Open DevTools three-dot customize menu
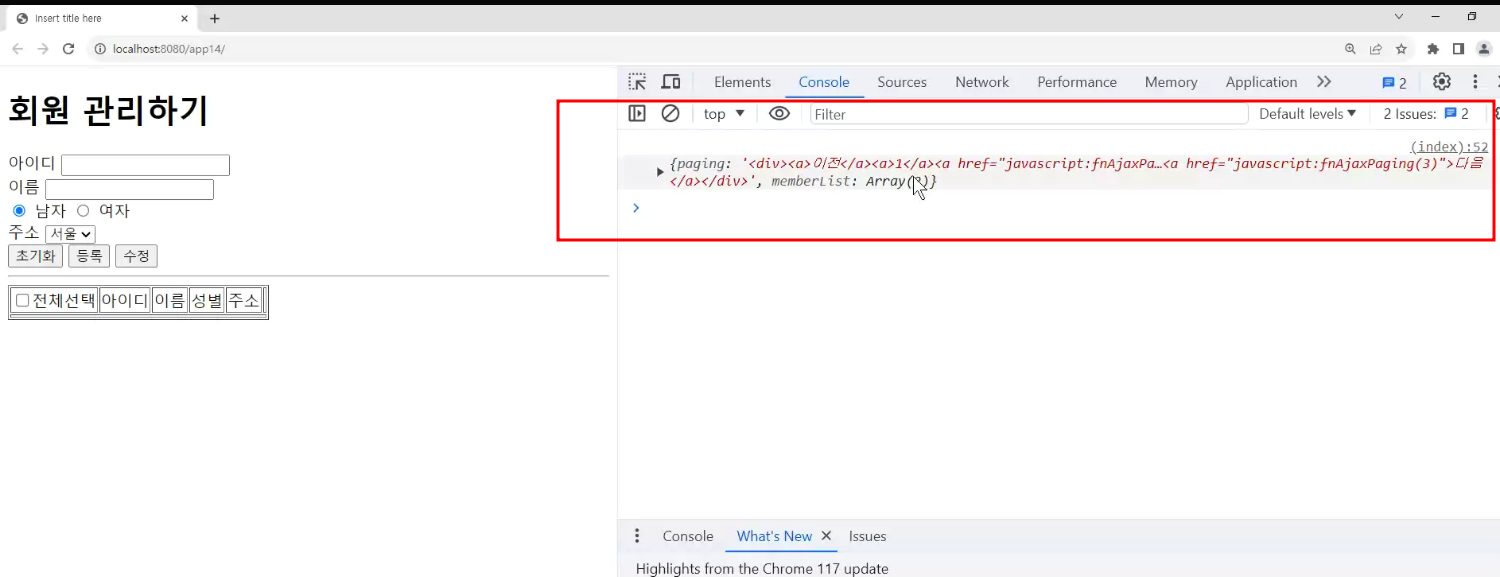The image size is (1500, 577). tap(1475, 82)
